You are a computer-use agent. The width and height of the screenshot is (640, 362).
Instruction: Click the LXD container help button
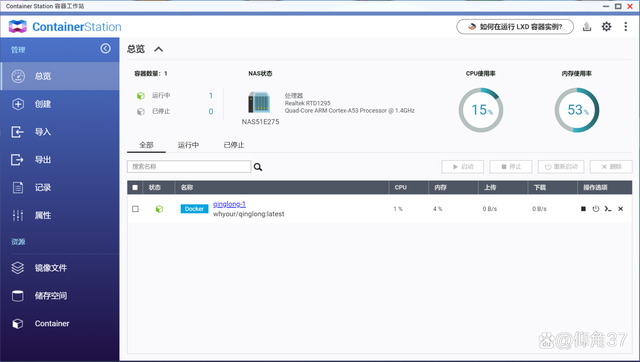(x=515, y=27)
